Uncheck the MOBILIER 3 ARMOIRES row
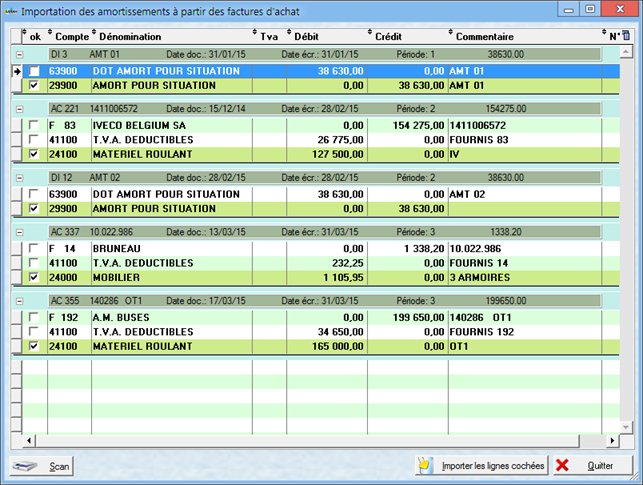 click(34, 277)
